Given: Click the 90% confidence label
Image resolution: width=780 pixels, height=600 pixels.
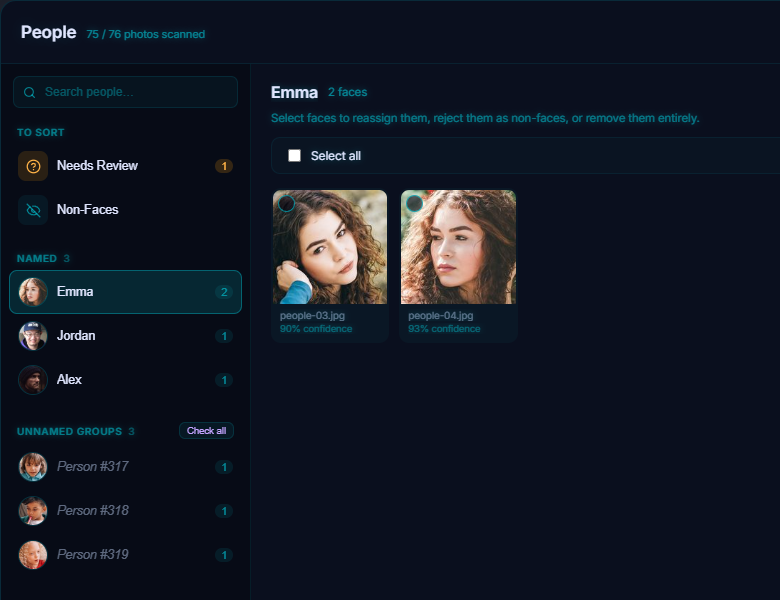Looking at the screenshot, I should pyautogui.click(x=316, y=329).
